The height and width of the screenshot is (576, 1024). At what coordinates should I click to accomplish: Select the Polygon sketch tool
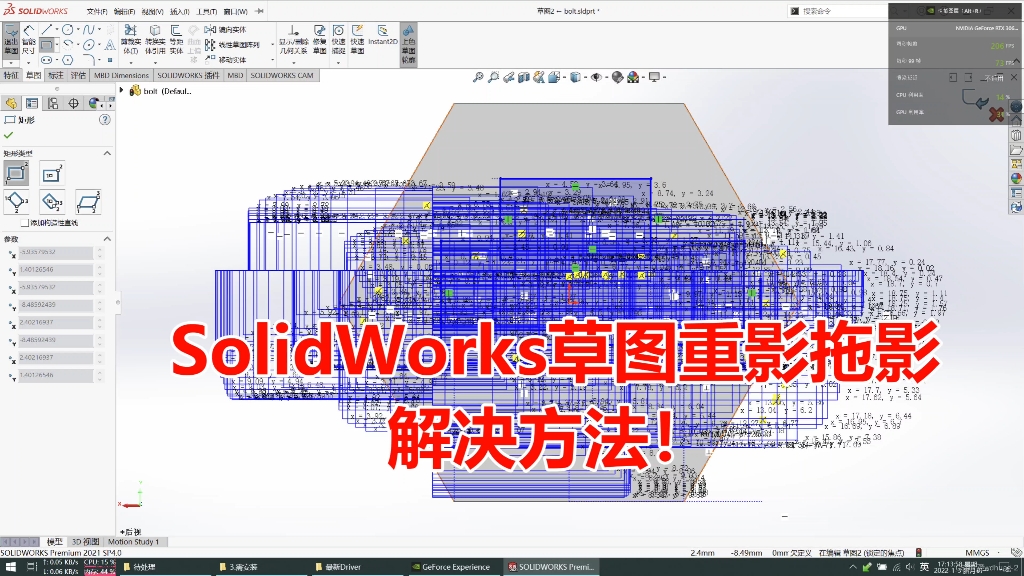click(x=67, y=60)
